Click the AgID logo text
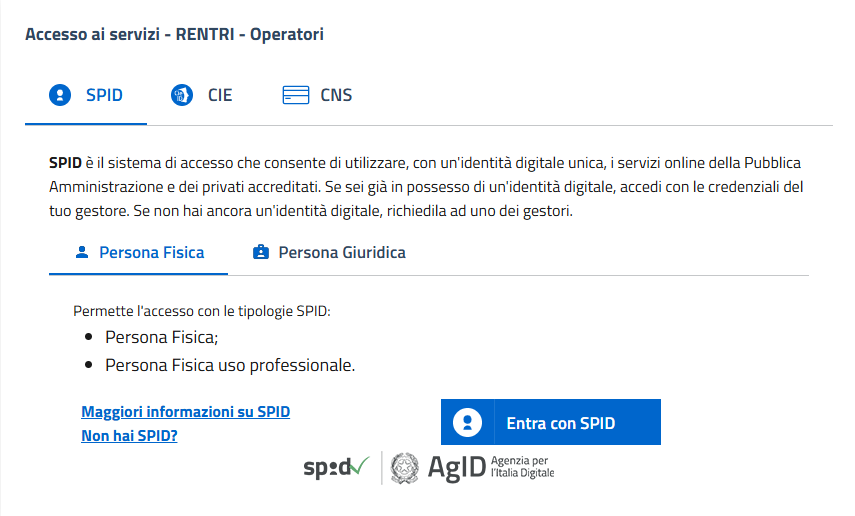This screenshot has width=855, height=516. (x=456, y=468)
